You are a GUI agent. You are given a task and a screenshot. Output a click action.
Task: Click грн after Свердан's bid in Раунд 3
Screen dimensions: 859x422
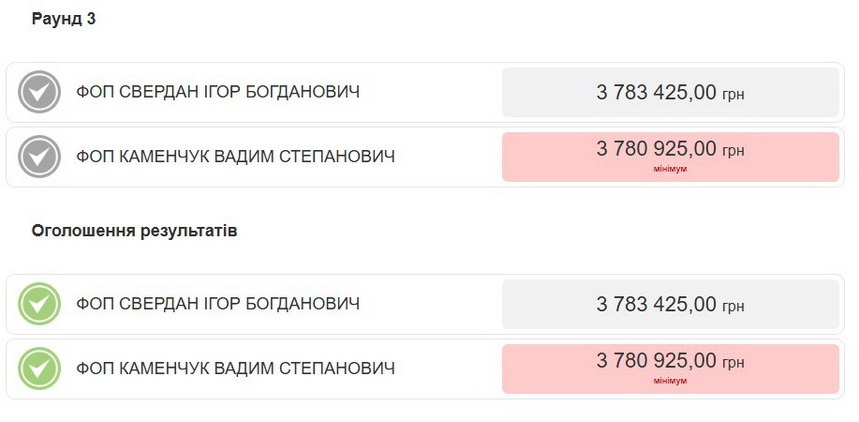click(x=733, y=95)
